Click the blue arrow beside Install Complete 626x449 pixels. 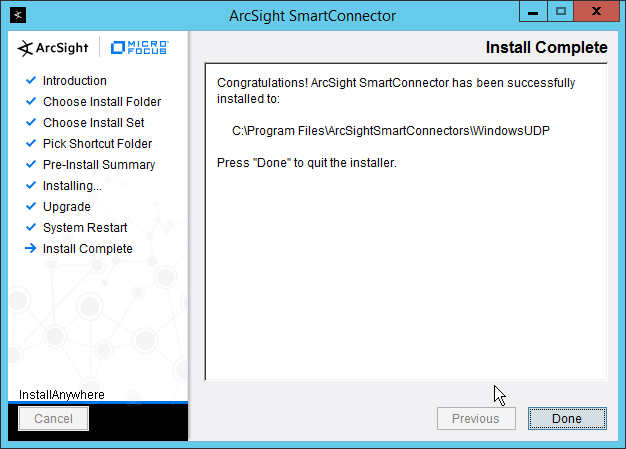click(x=31, y=249)
